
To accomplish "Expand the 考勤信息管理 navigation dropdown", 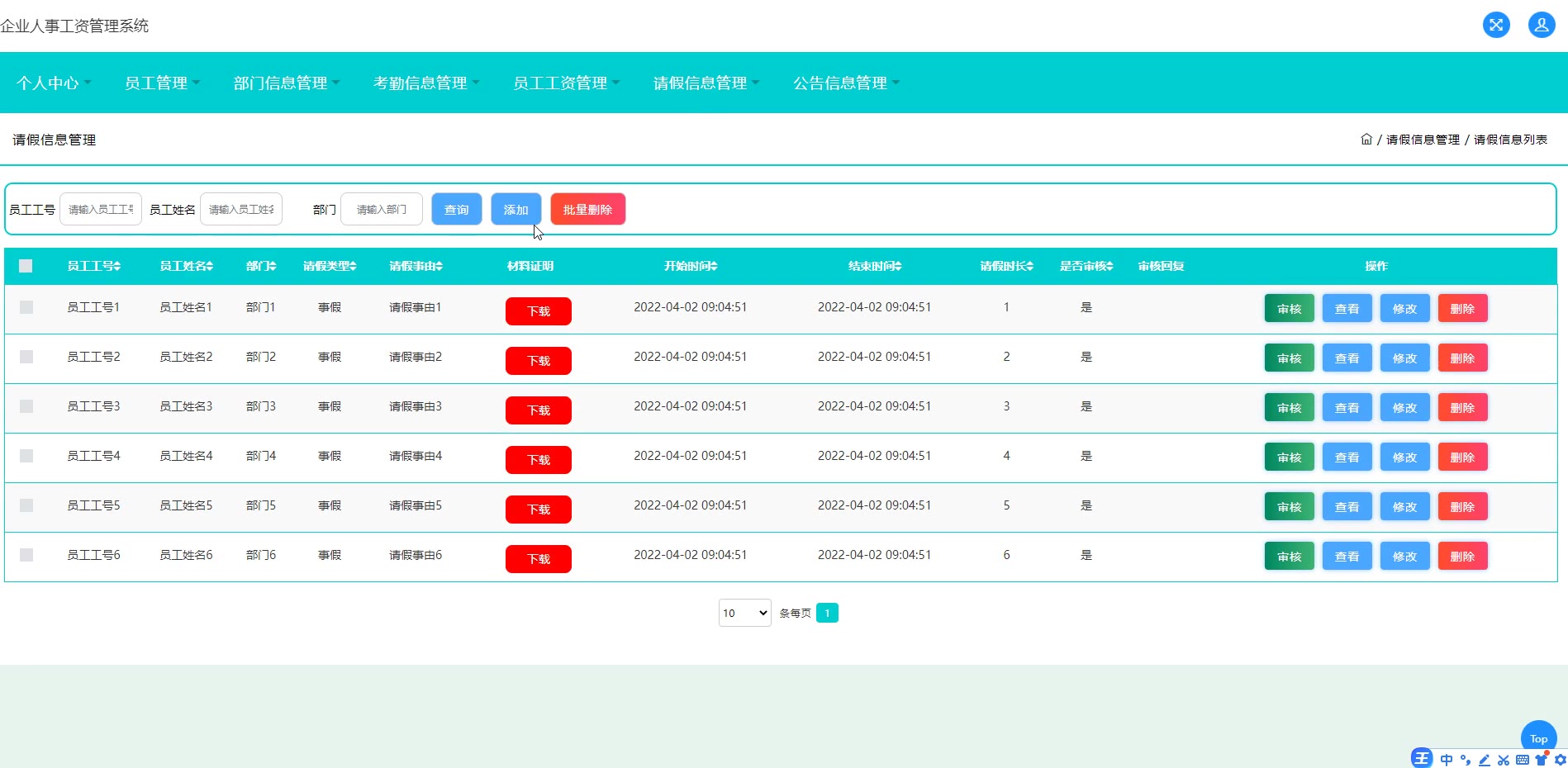I will [426, 83].
